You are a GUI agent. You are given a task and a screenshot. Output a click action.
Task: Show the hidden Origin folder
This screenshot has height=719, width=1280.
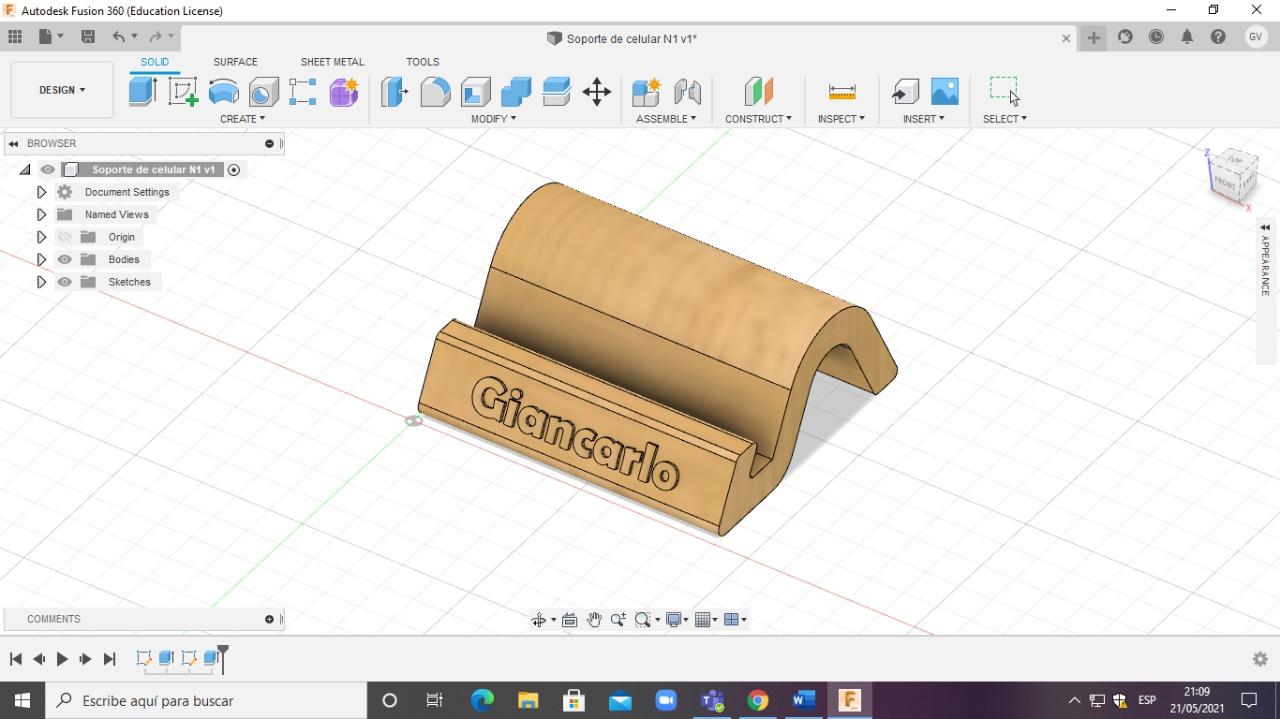click(65, 237)
